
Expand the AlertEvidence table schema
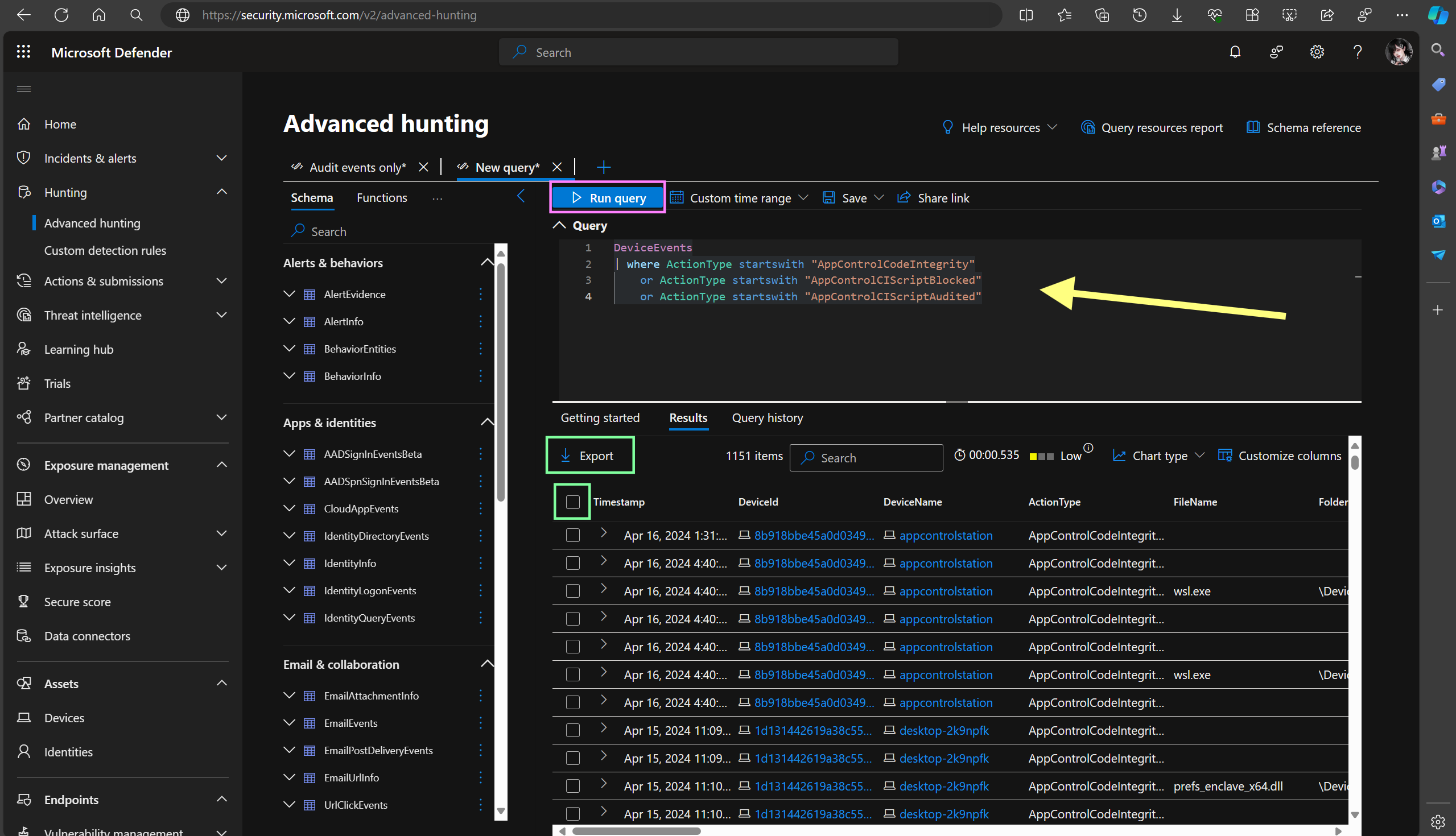point(290,294)
